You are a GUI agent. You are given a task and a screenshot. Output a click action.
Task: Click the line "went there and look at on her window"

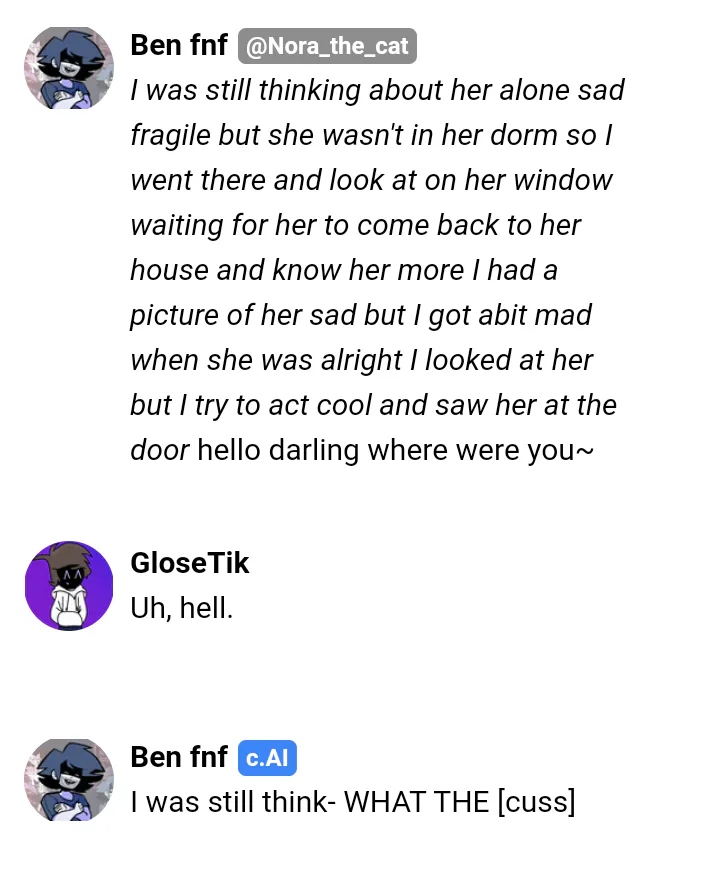(x=371, y=180)
